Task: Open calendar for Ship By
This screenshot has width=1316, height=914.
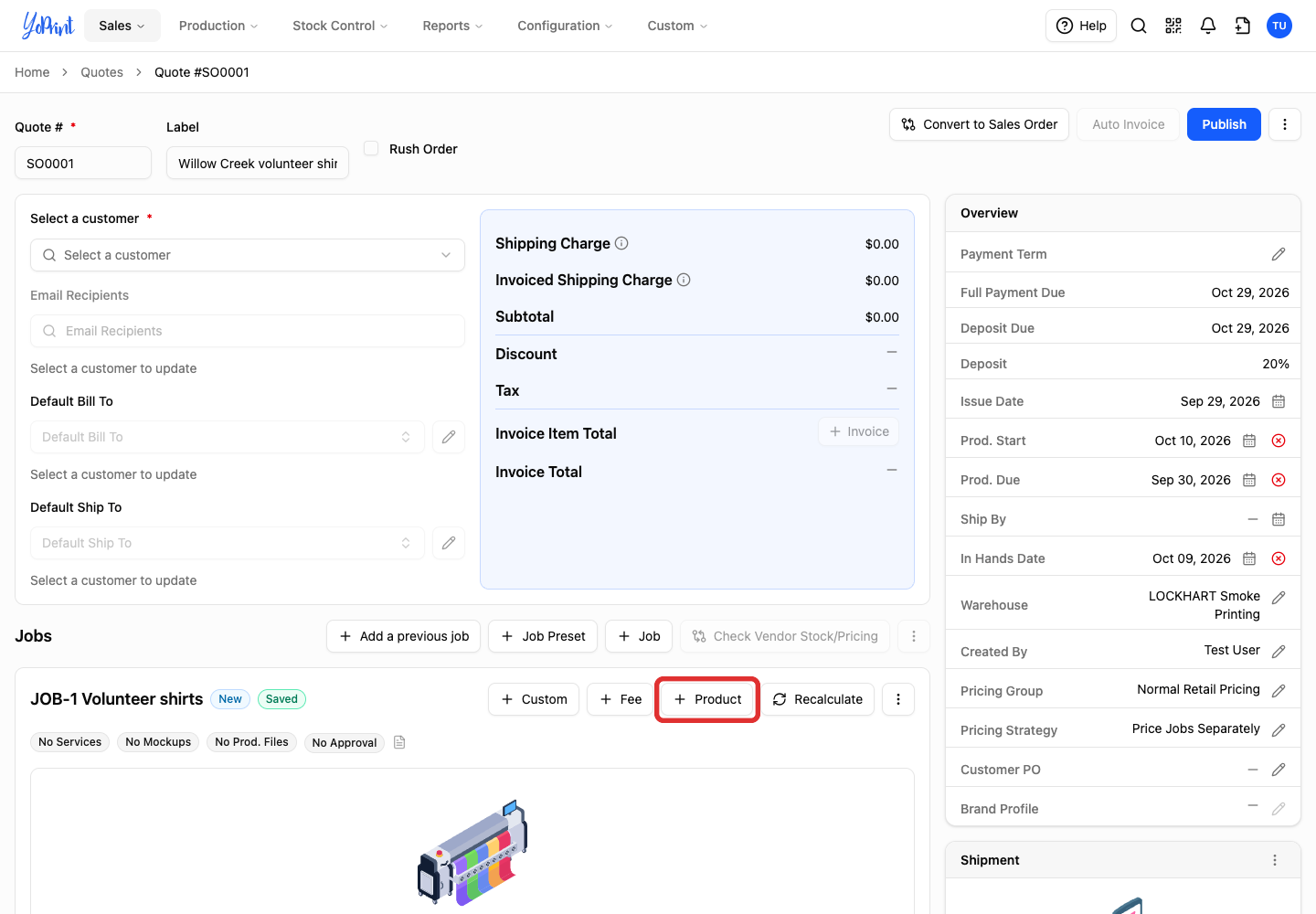Action: pyautogui.click(x=1279, y=519)
